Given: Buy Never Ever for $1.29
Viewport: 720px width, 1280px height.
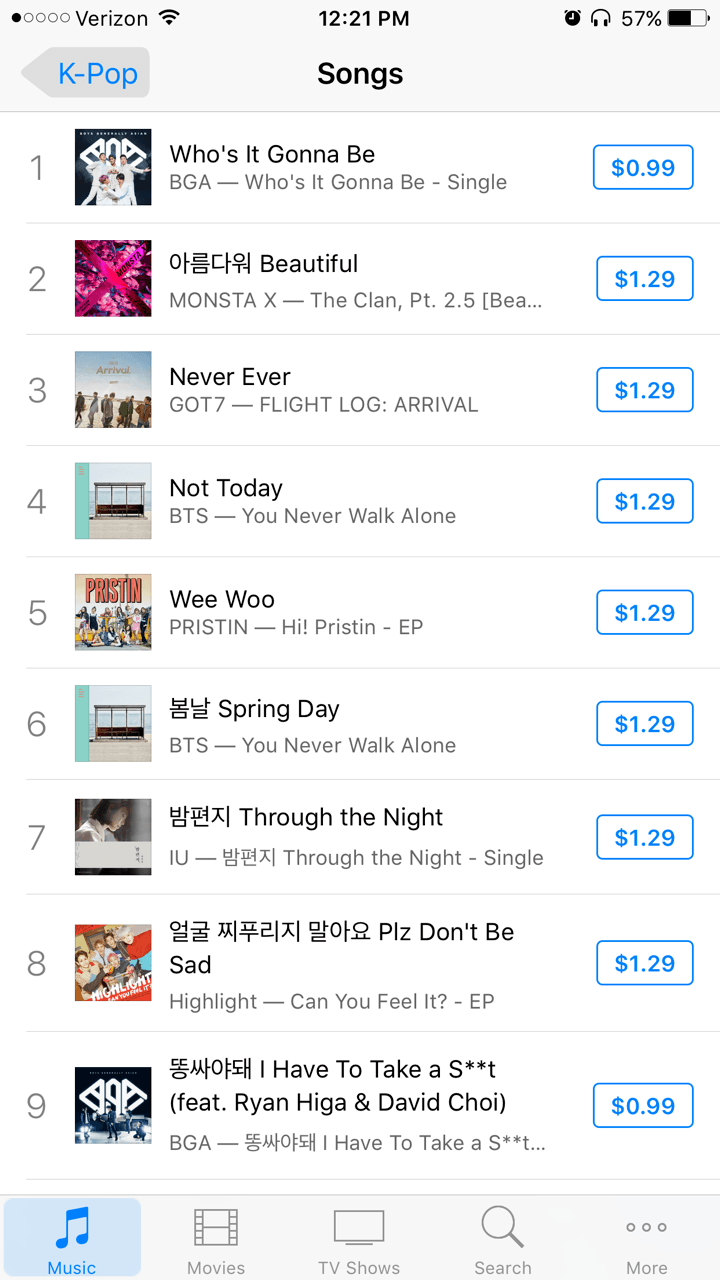Looking at the screenshot, I should pyautogui.click(x=644, y=390).
